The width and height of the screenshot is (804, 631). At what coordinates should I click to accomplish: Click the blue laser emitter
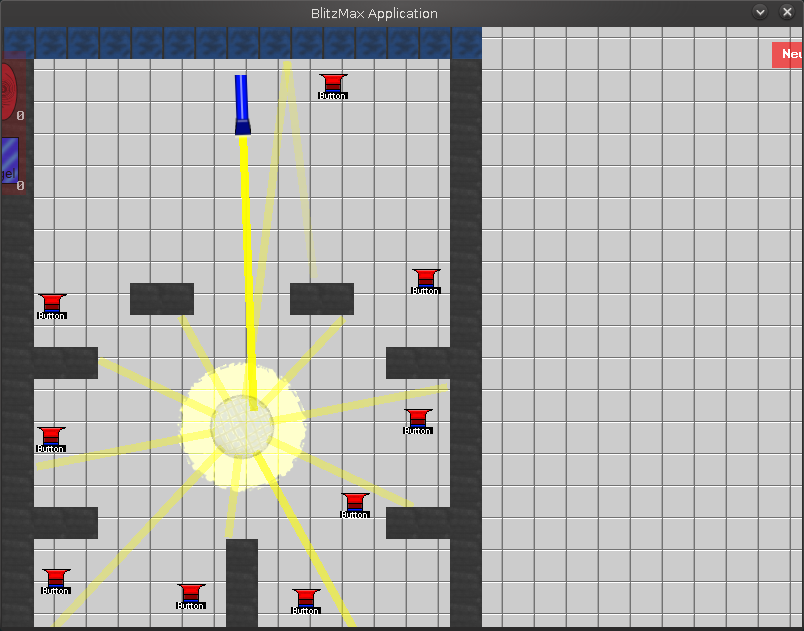tap(241, 104)
